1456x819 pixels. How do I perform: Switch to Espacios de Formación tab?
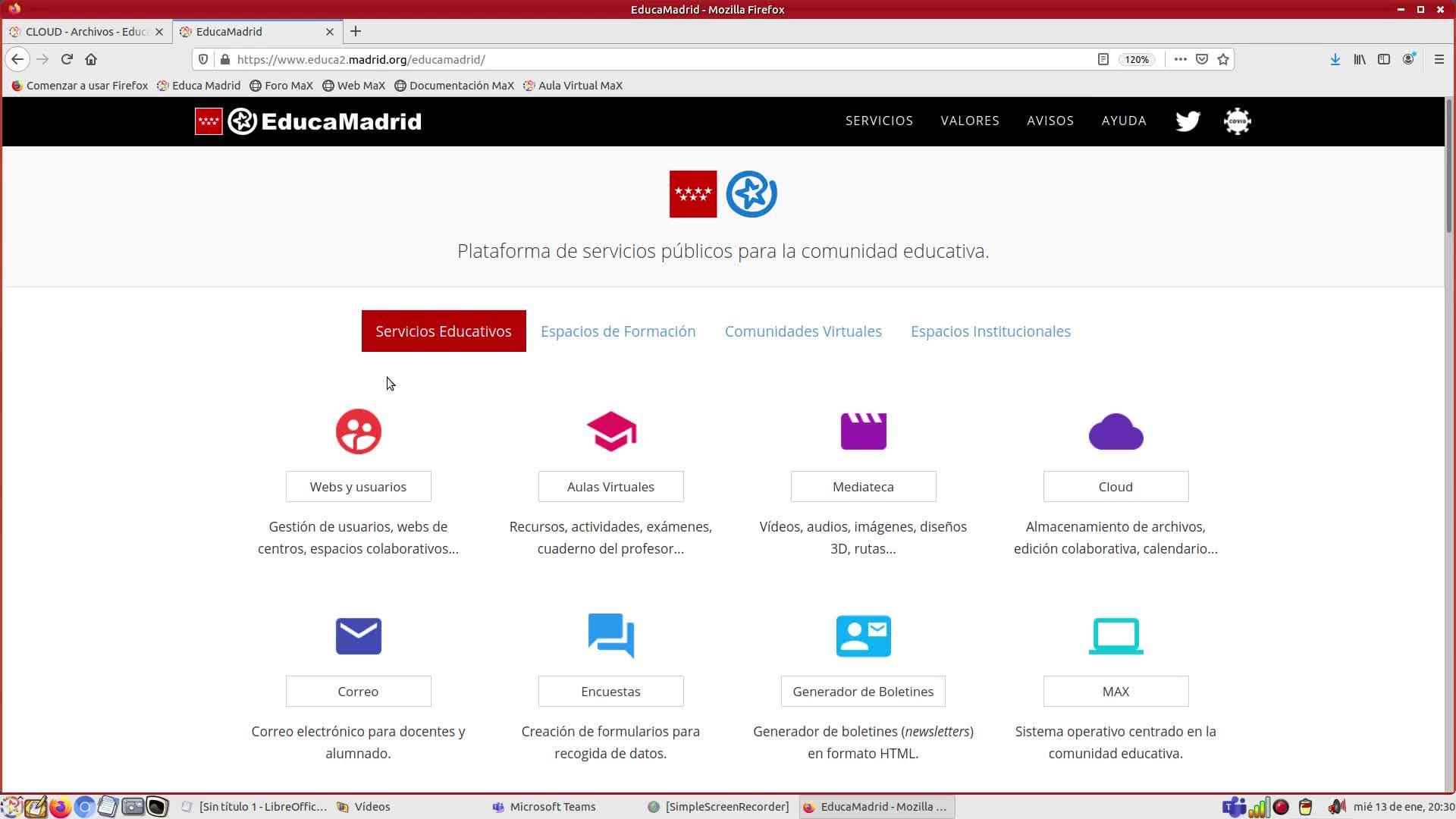[x=617, y=331]
